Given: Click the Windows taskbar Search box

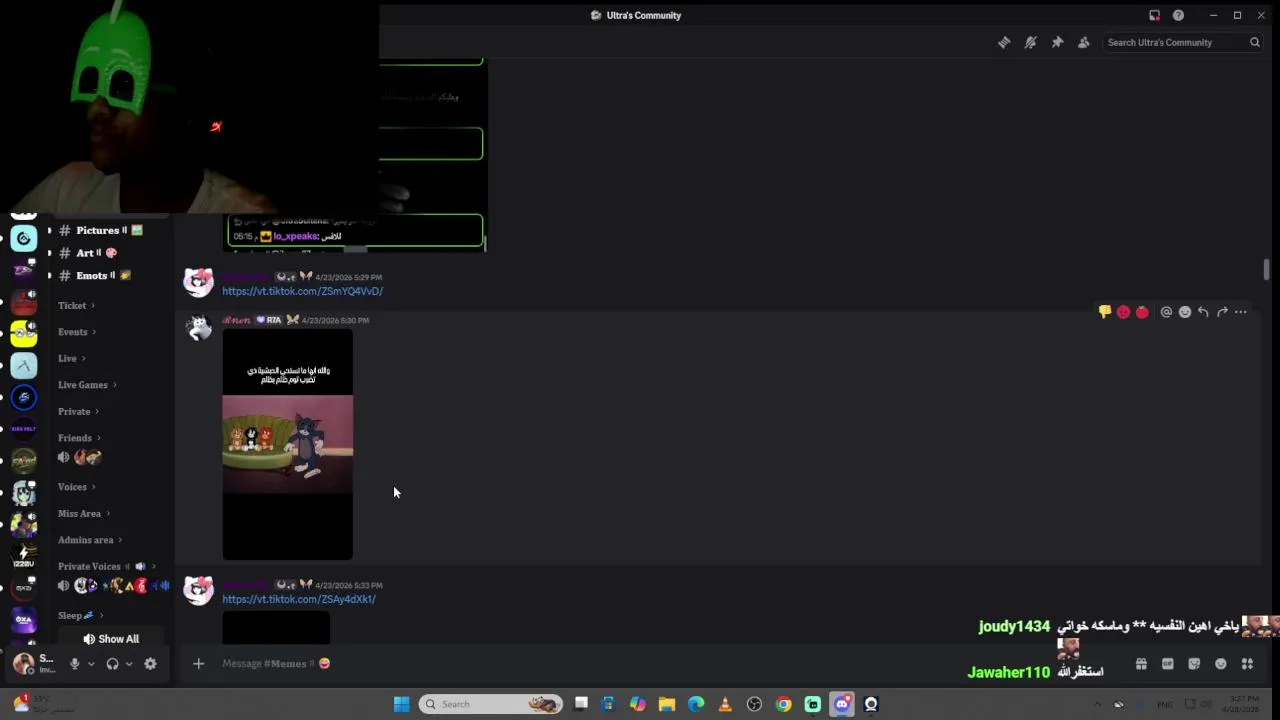Looking at the screenshot, I should (490, 704).
